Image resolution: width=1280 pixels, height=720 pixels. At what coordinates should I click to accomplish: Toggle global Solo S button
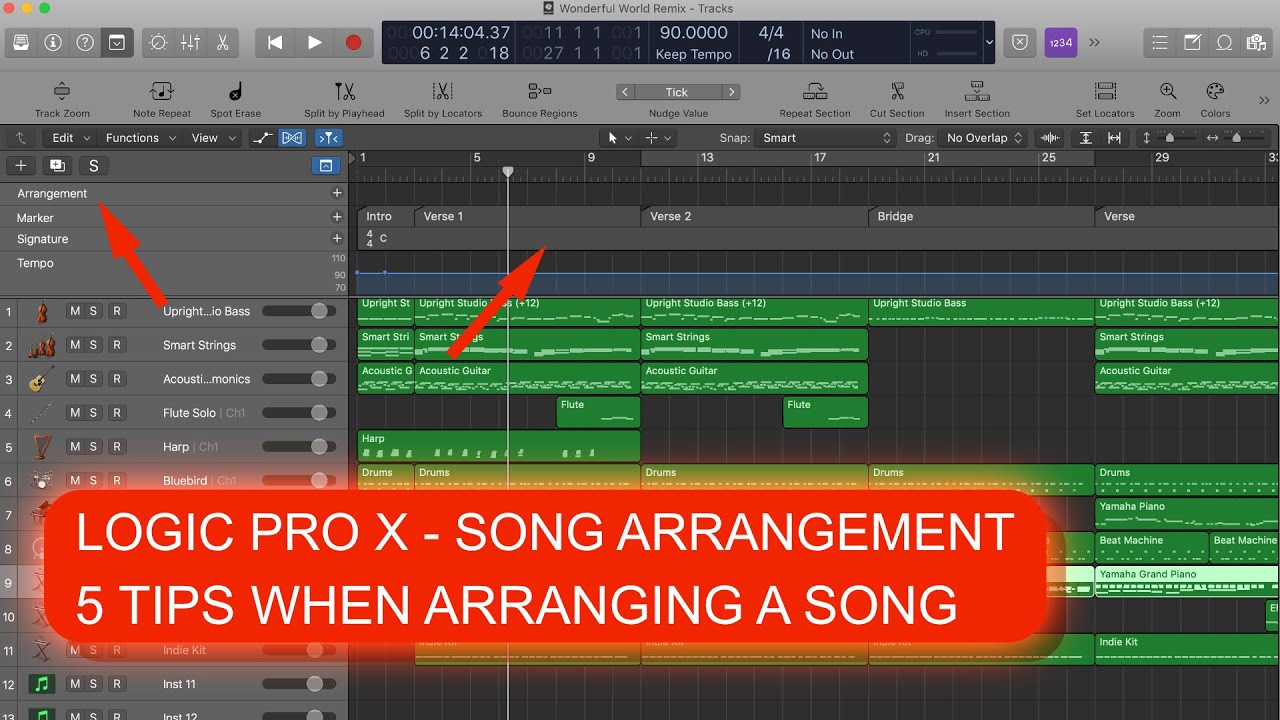click(94, 166)
